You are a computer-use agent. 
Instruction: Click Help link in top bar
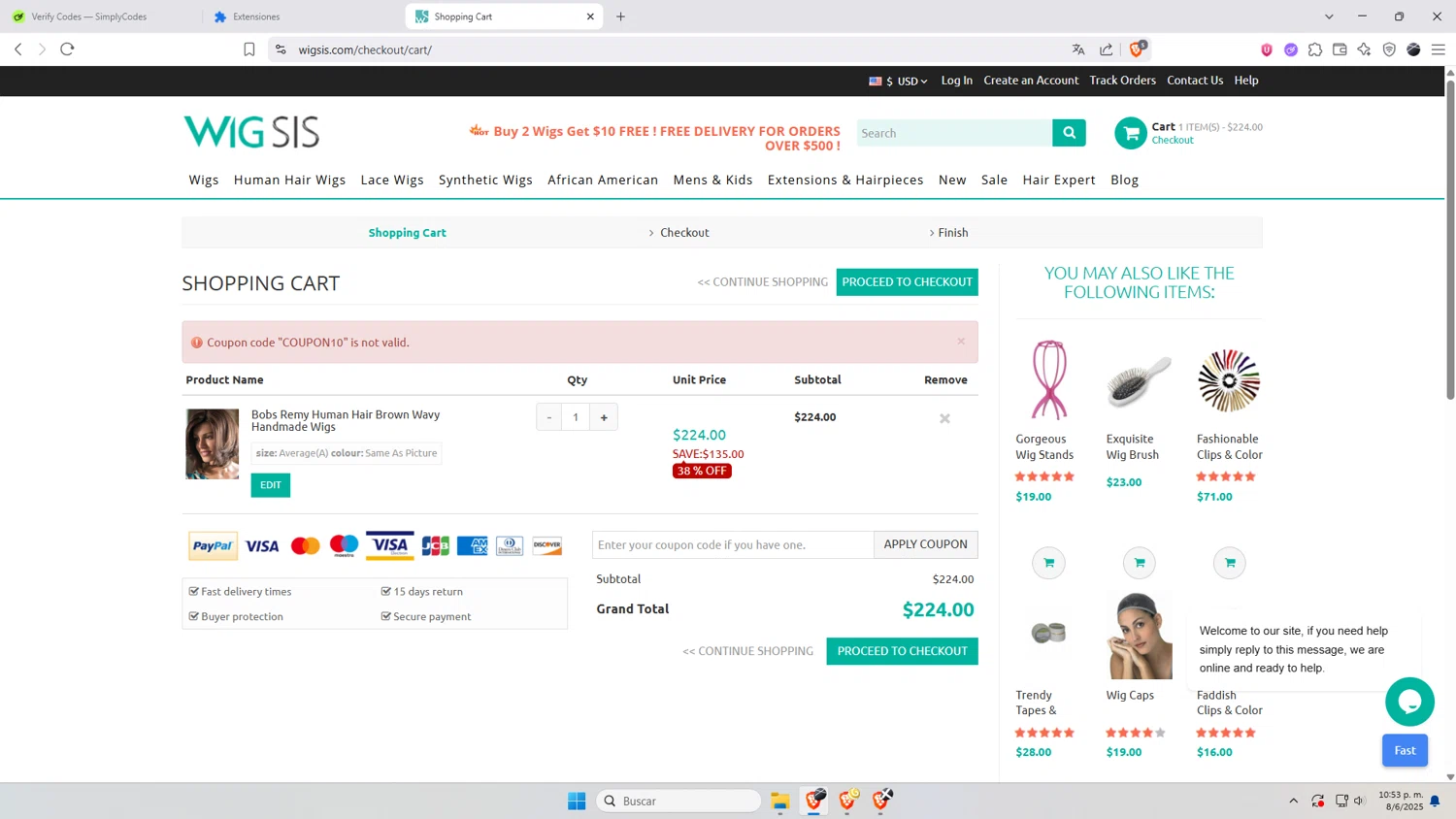coord(1246,81)
